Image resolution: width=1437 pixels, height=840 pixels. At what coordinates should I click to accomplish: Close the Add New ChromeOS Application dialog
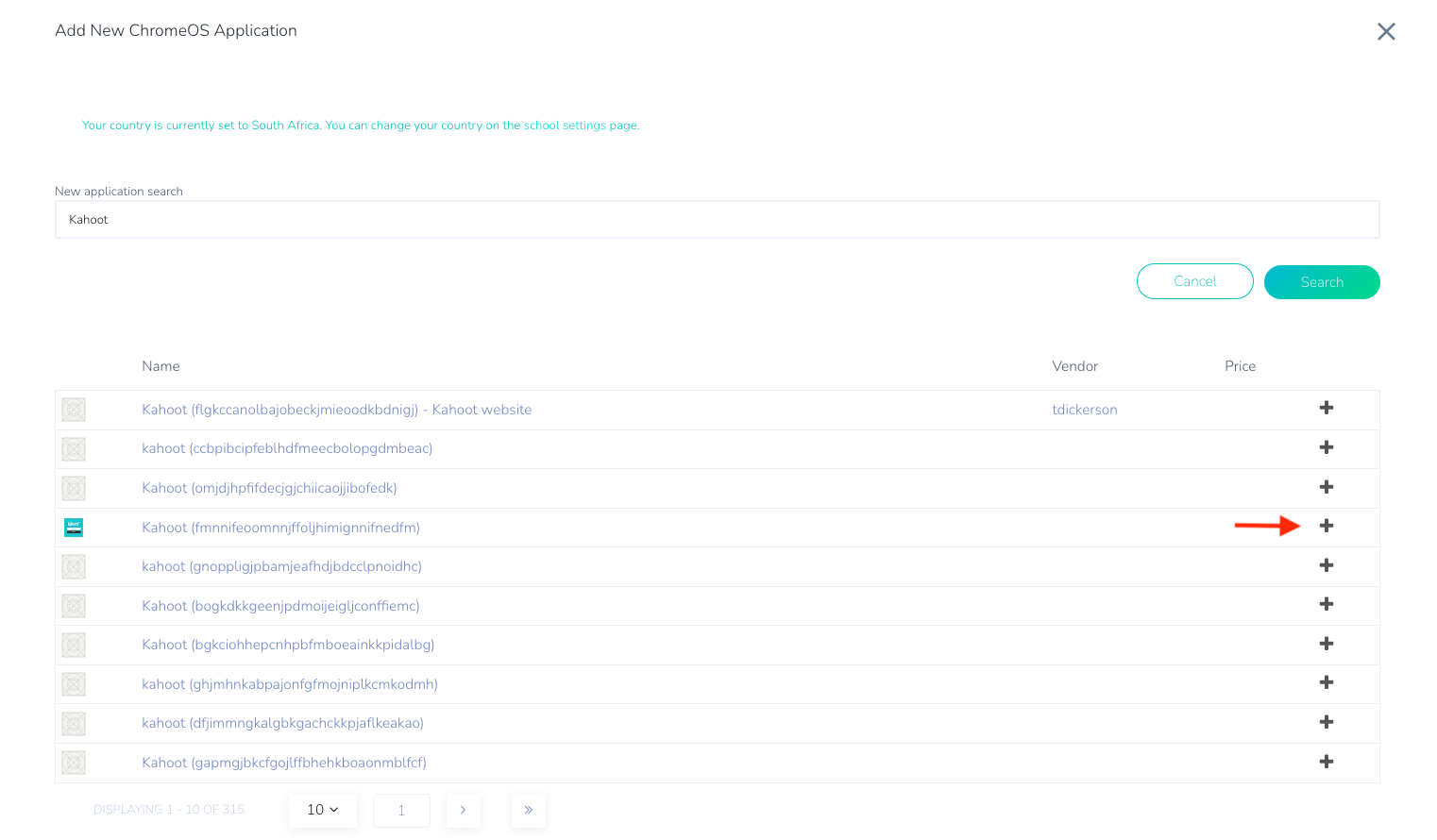click(x=1385, y=32)
